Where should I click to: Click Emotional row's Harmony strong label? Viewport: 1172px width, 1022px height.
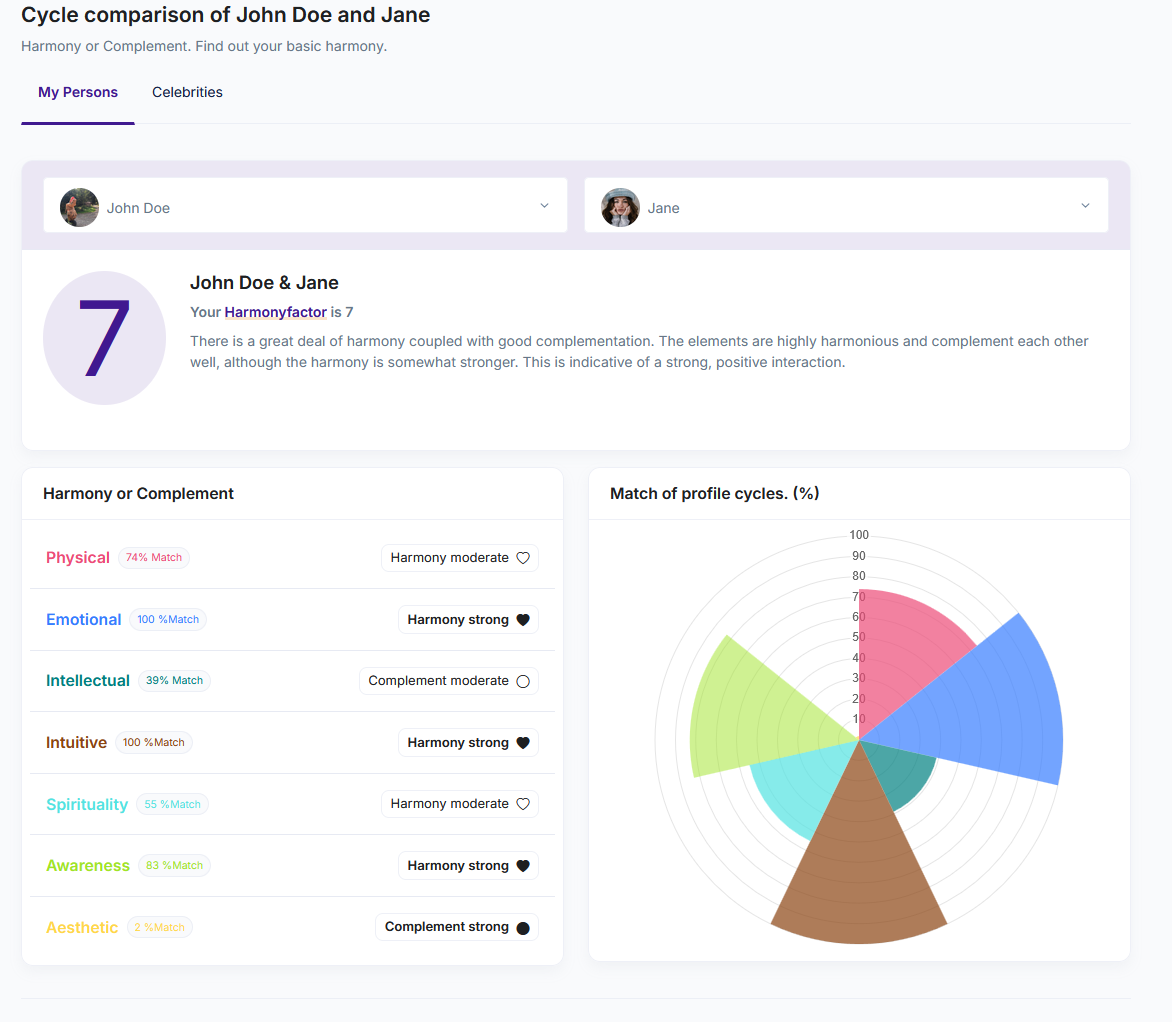pos(457,620)
